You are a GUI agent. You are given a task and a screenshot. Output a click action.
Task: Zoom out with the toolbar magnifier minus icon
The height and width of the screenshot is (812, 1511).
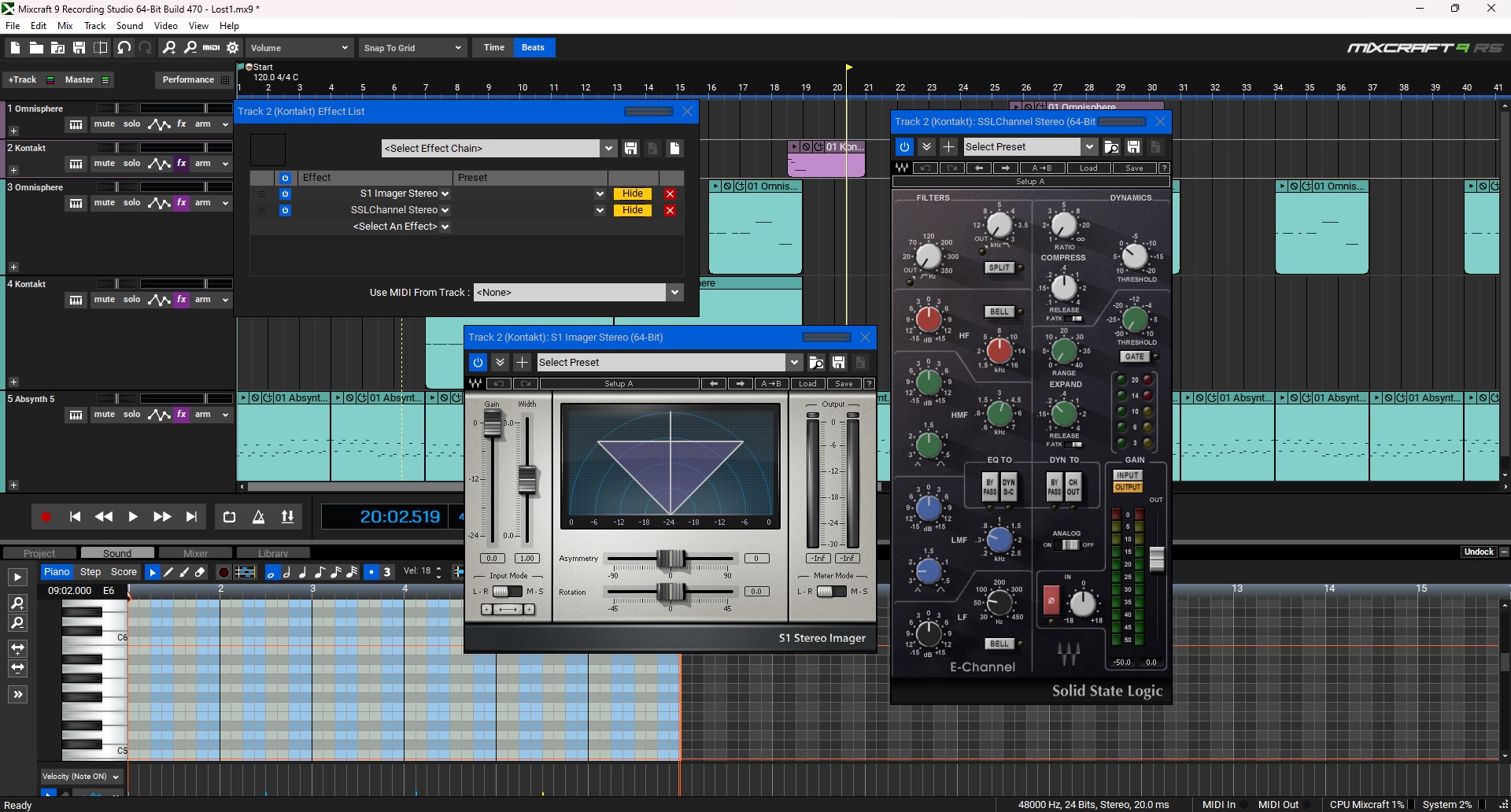pos(190,48)
